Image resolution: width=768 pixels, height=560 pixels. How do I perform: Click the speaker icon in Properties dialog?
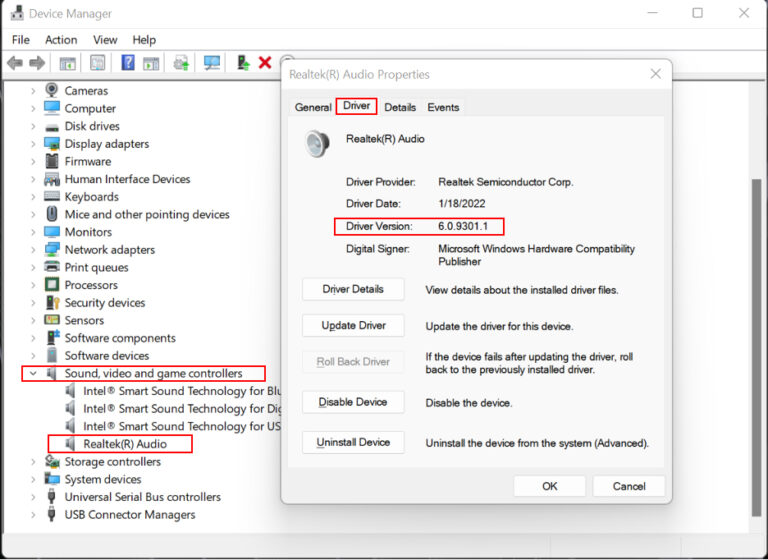[317, 144]
